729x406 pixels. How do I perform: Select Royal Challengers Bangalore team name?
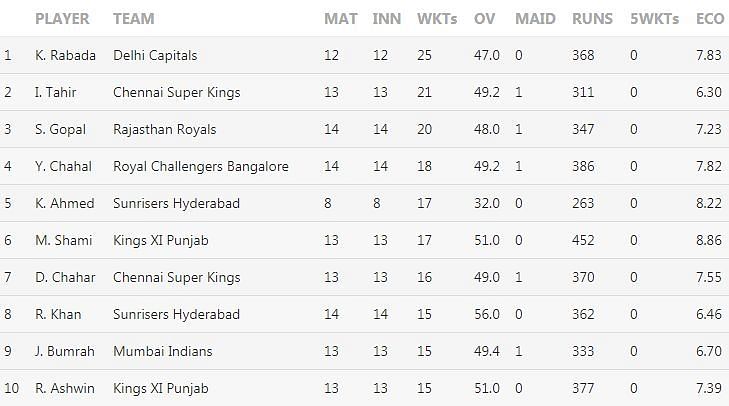click(x=201, y=166)
